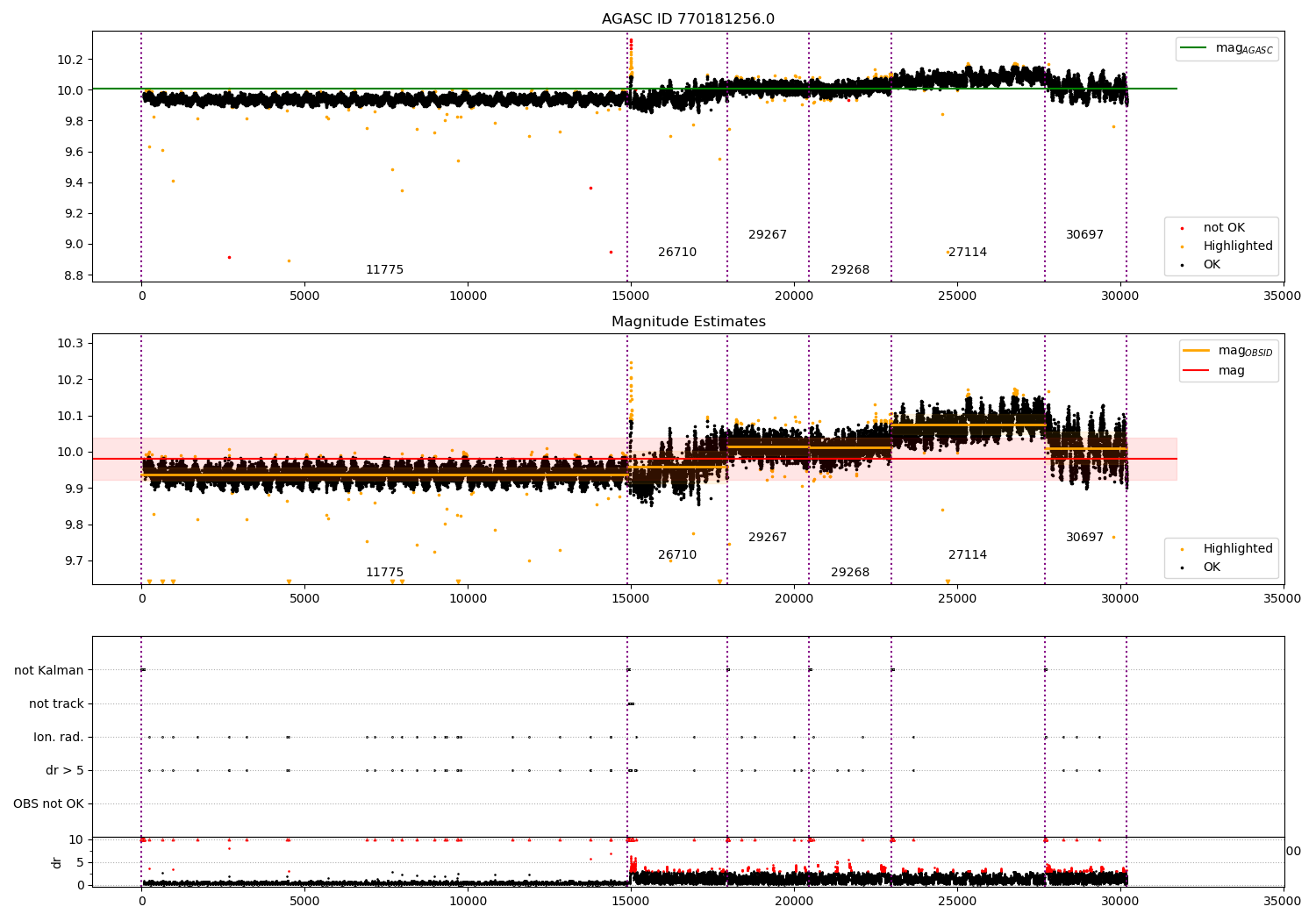Click the 20000 x-tick under Magnitude Estimates plot
This screenshot has height=921, width=1316.
[x=794, y=599]
